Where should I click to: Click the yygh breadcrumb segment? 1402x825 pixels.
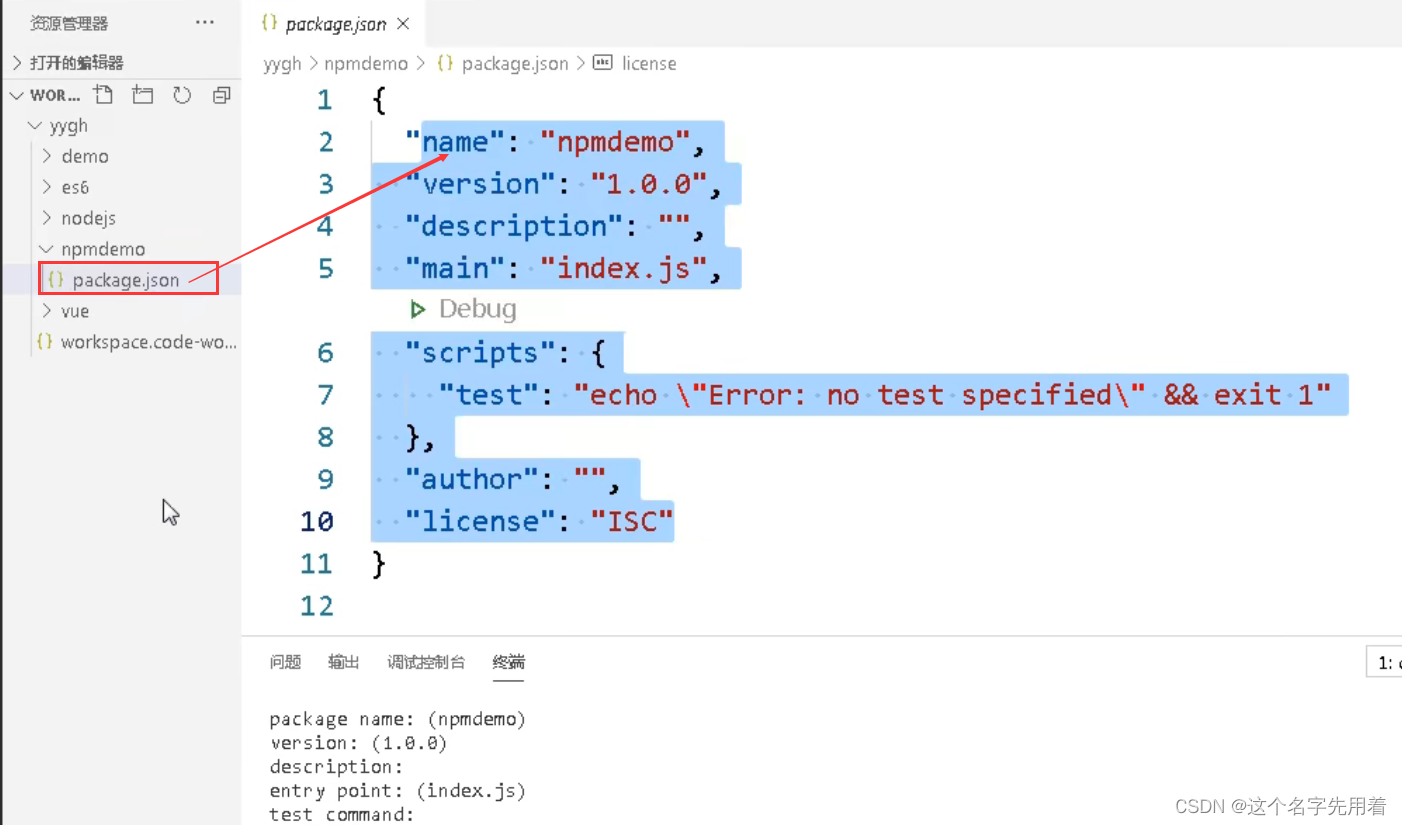click(x=282, y=63)
